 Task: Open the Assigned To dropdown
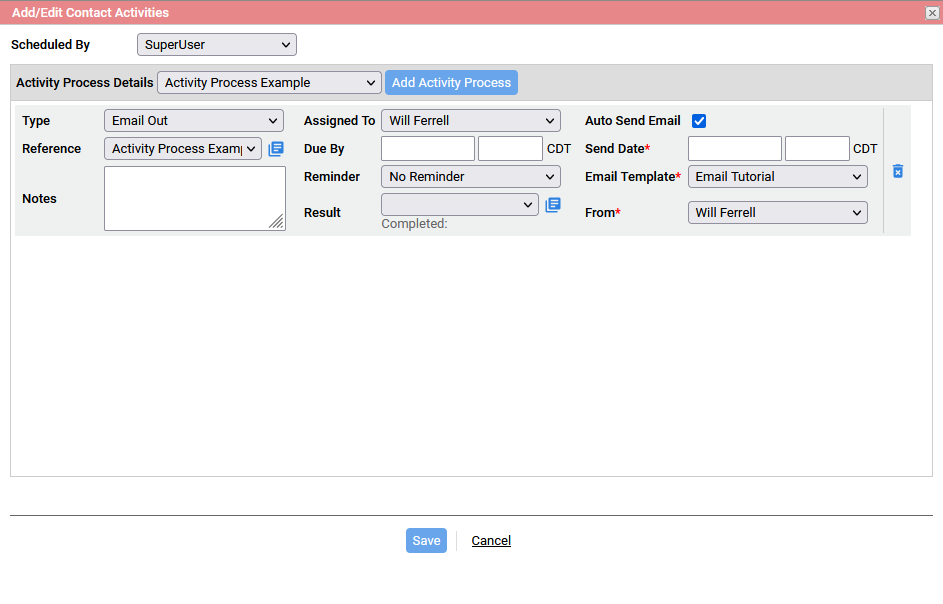tap(470, 120)
